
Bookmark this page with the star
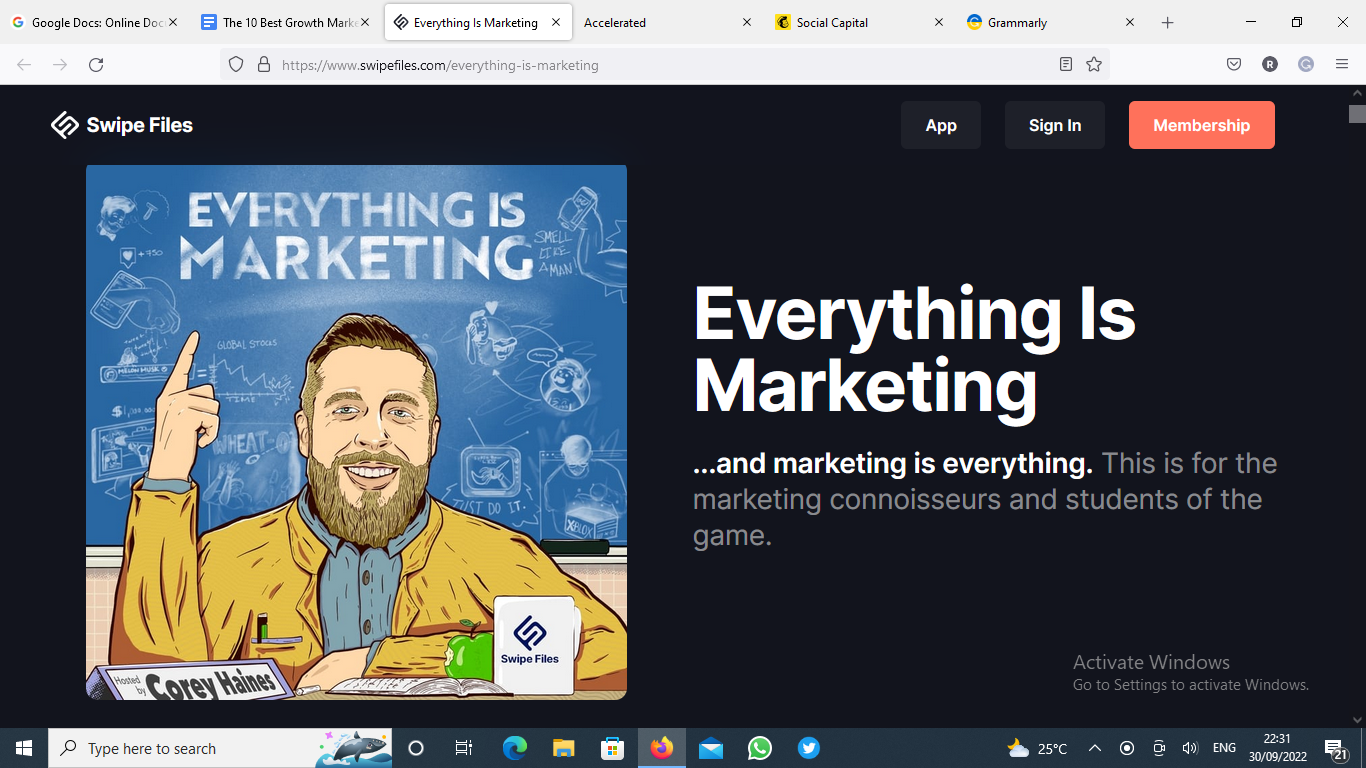[x=1094, y=64]
